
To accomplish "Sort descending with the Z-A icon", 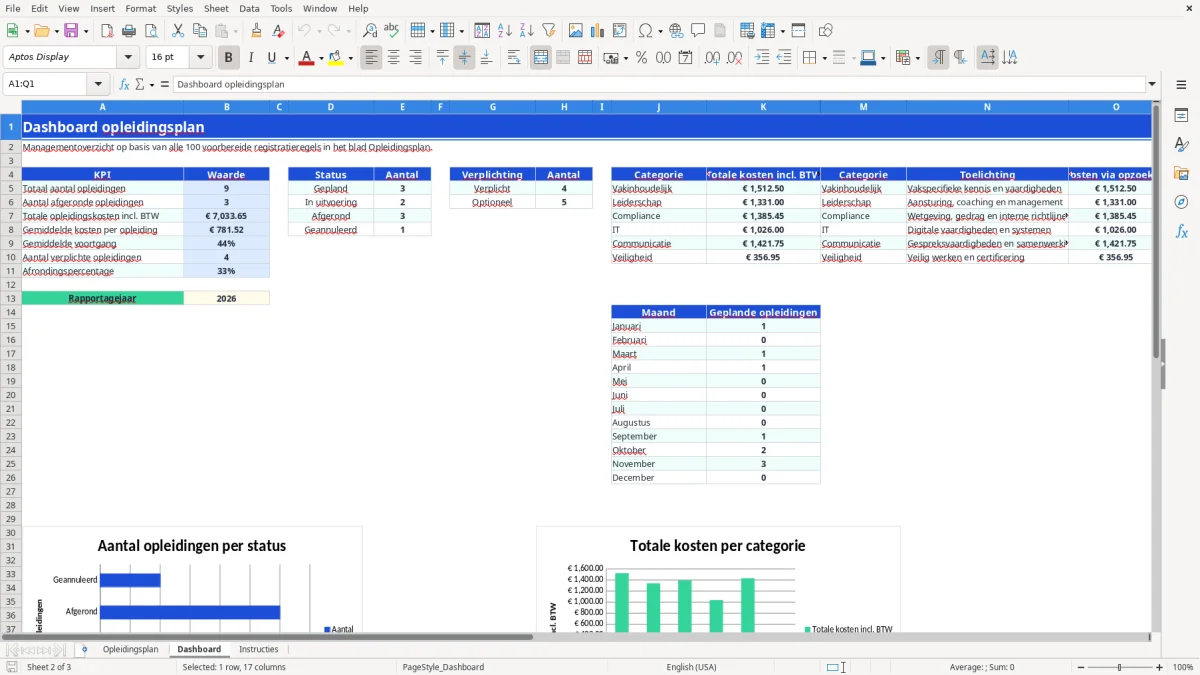I will pos(527,31).
